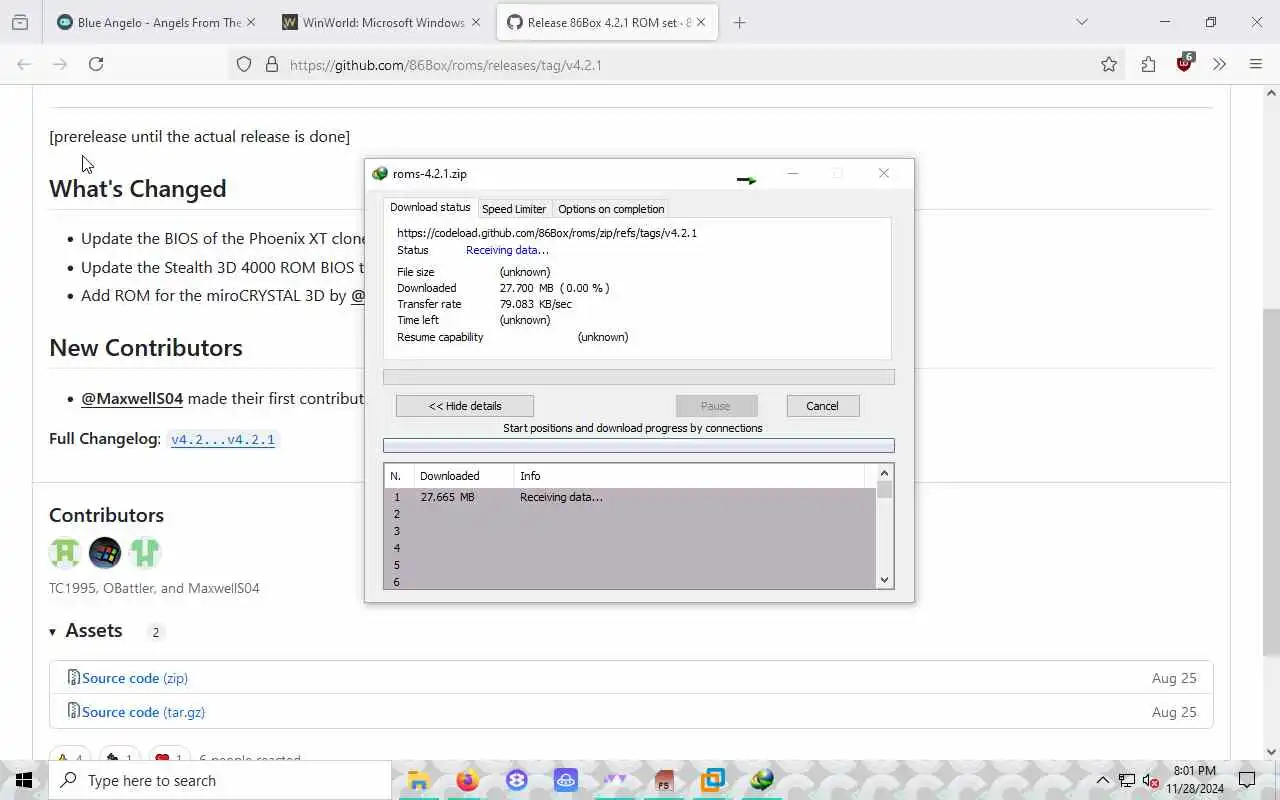
Task: Show hidden system tray icons
Action: (x=1103, y=780)
